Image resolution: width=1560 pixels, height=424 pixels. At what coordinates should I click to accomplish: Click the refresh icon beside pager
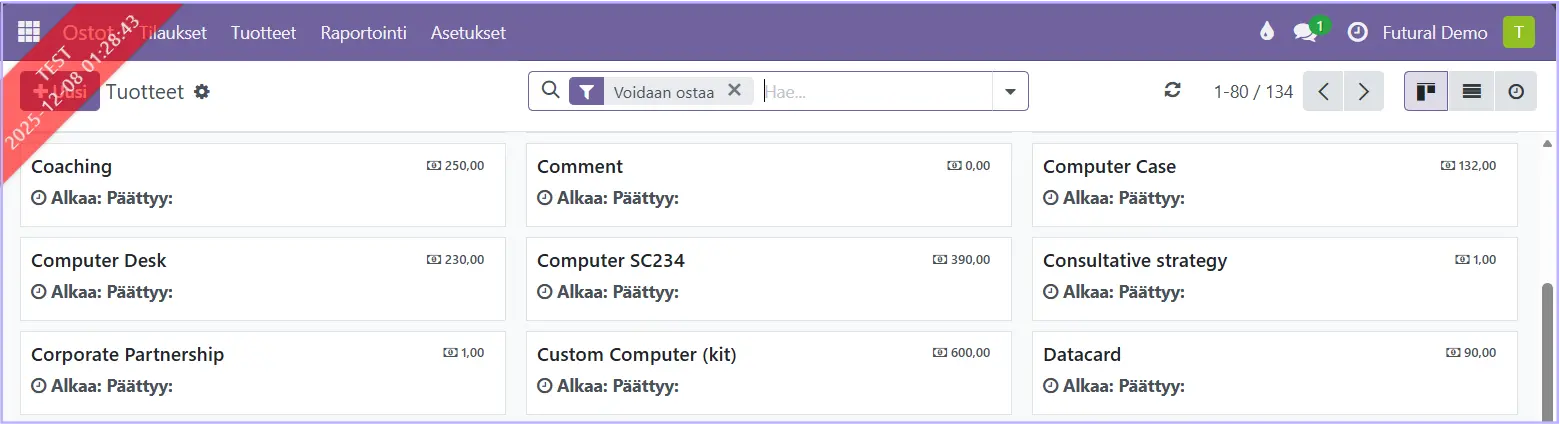pos(1173,91)
